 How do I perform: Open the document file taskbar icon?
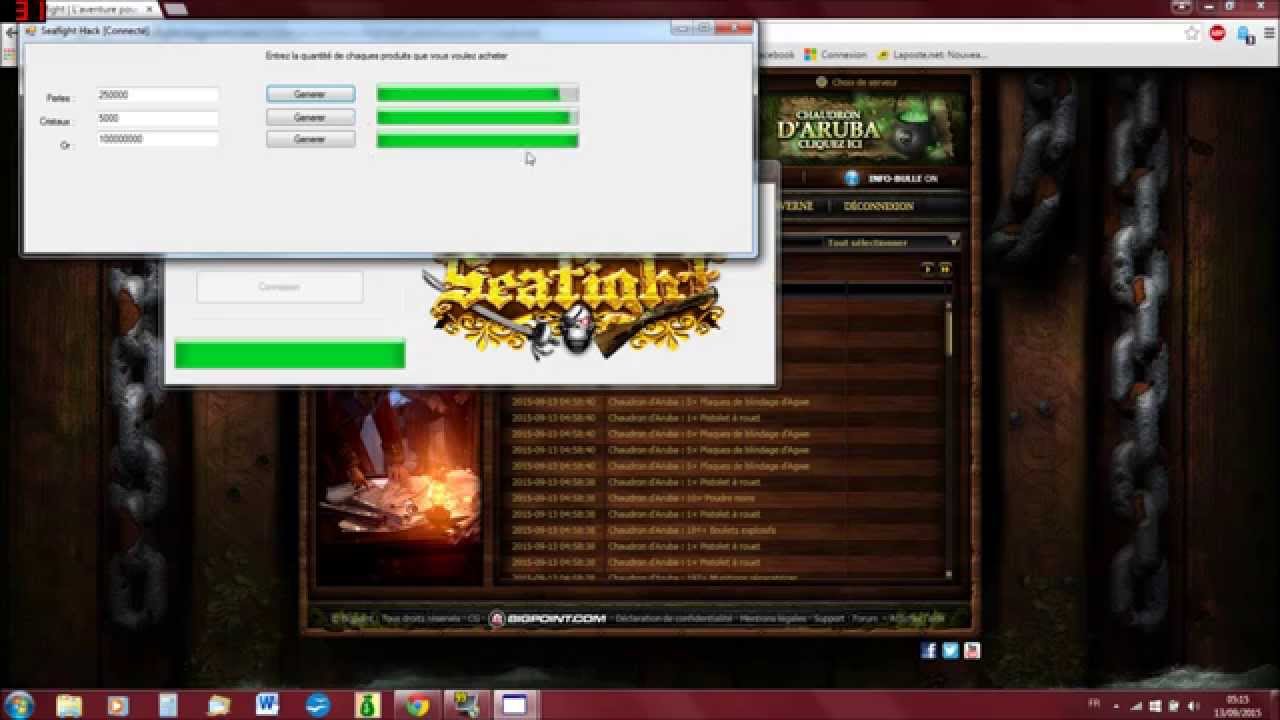click(x=167, y=705)
